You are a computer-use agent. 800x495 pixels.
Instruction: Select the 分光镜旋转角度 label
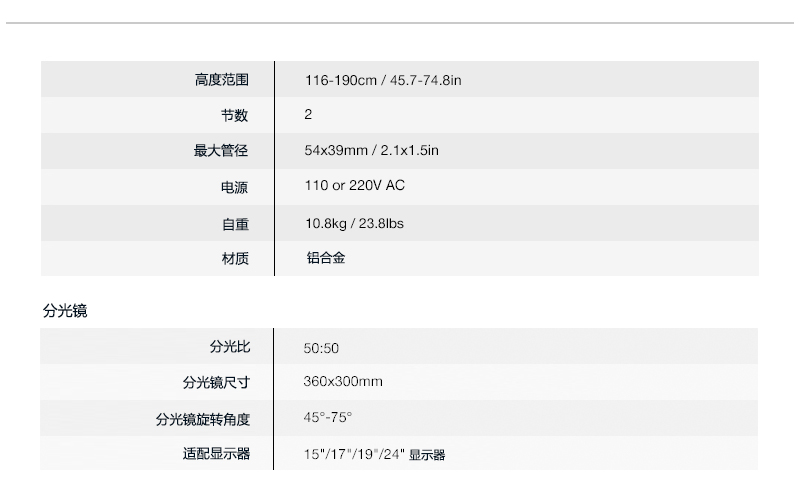(x=203, y=419)
